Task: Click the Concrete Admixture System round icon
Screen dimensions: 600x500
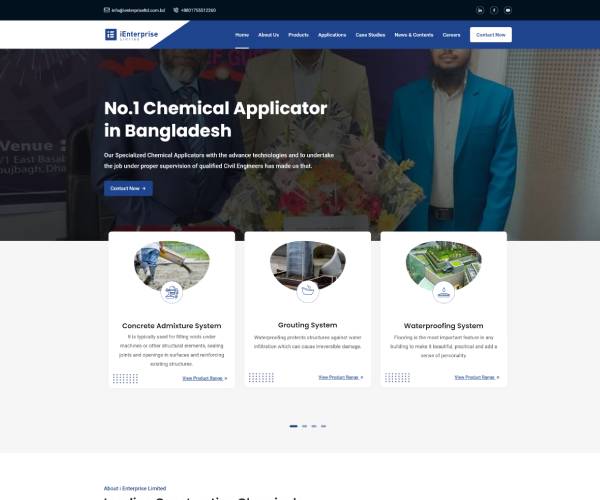Action: [171, 293]
